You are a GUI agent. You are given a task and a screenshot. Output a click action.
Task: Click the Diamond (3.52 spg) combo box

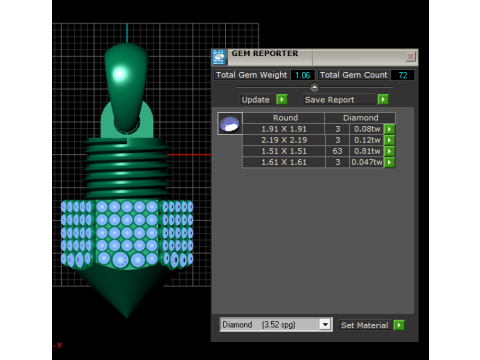(x=276, y=325)
